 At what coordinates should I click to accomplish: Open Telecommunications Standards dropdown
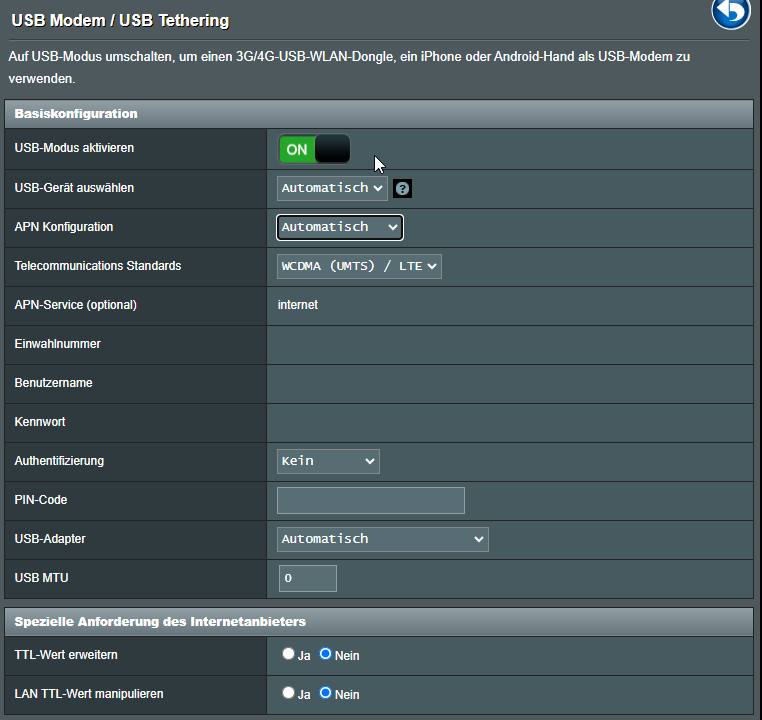pyautogui.click(x=359, y=266)
